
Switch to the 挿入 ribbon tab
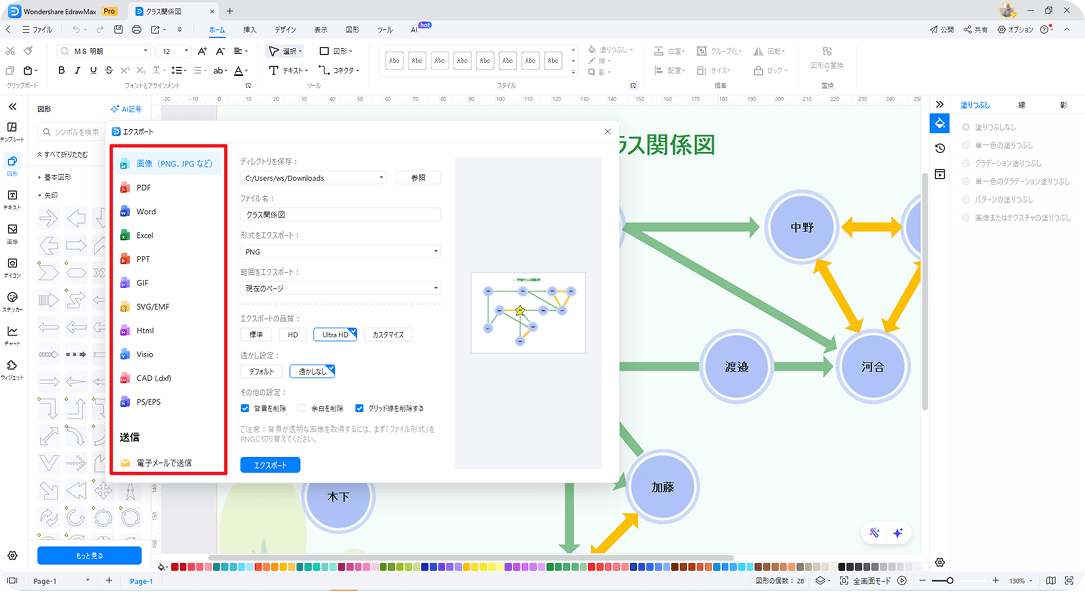click(x=250, y=30)
